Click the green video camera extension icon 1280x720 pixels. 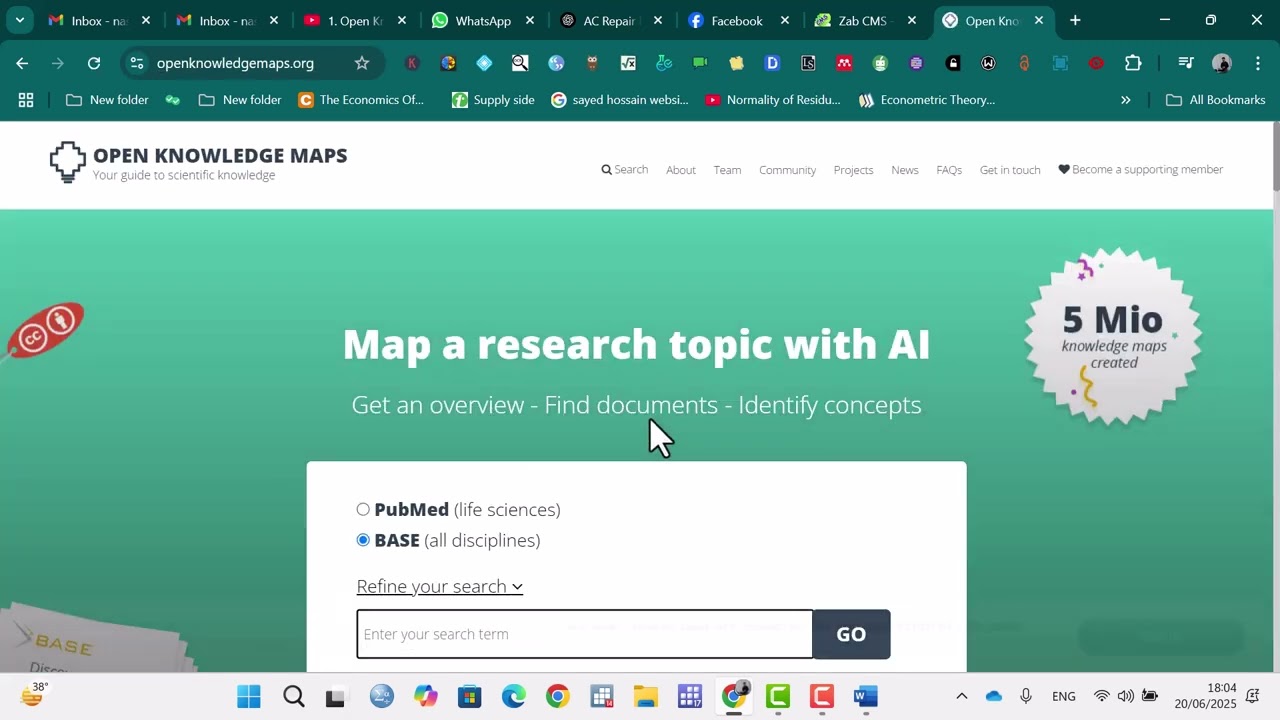(x=700, y=63)
